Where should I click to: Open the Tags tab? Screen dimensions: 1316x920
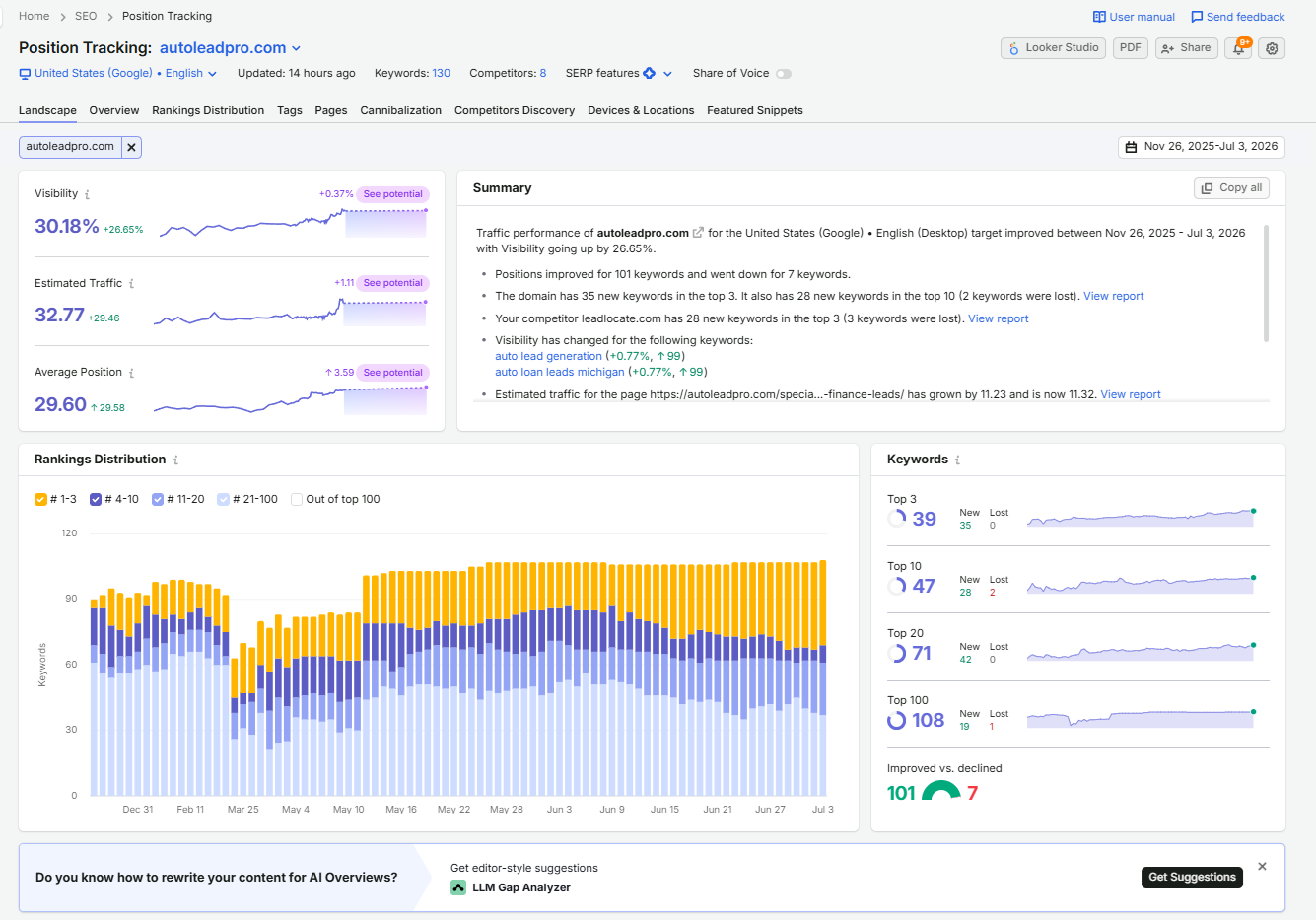[x=290, y=110]
